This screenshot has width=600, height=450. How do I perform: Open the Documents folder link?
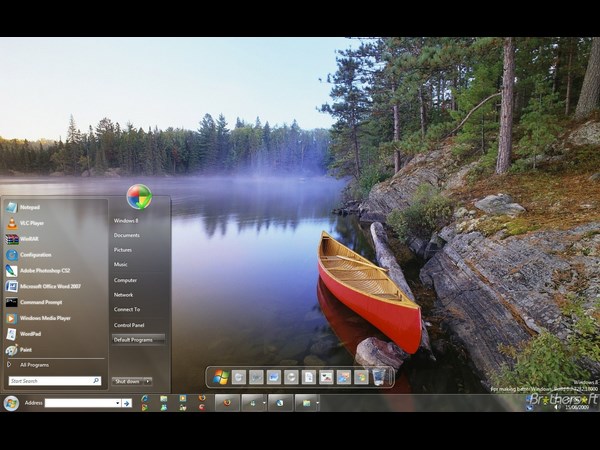click(127, 235)
